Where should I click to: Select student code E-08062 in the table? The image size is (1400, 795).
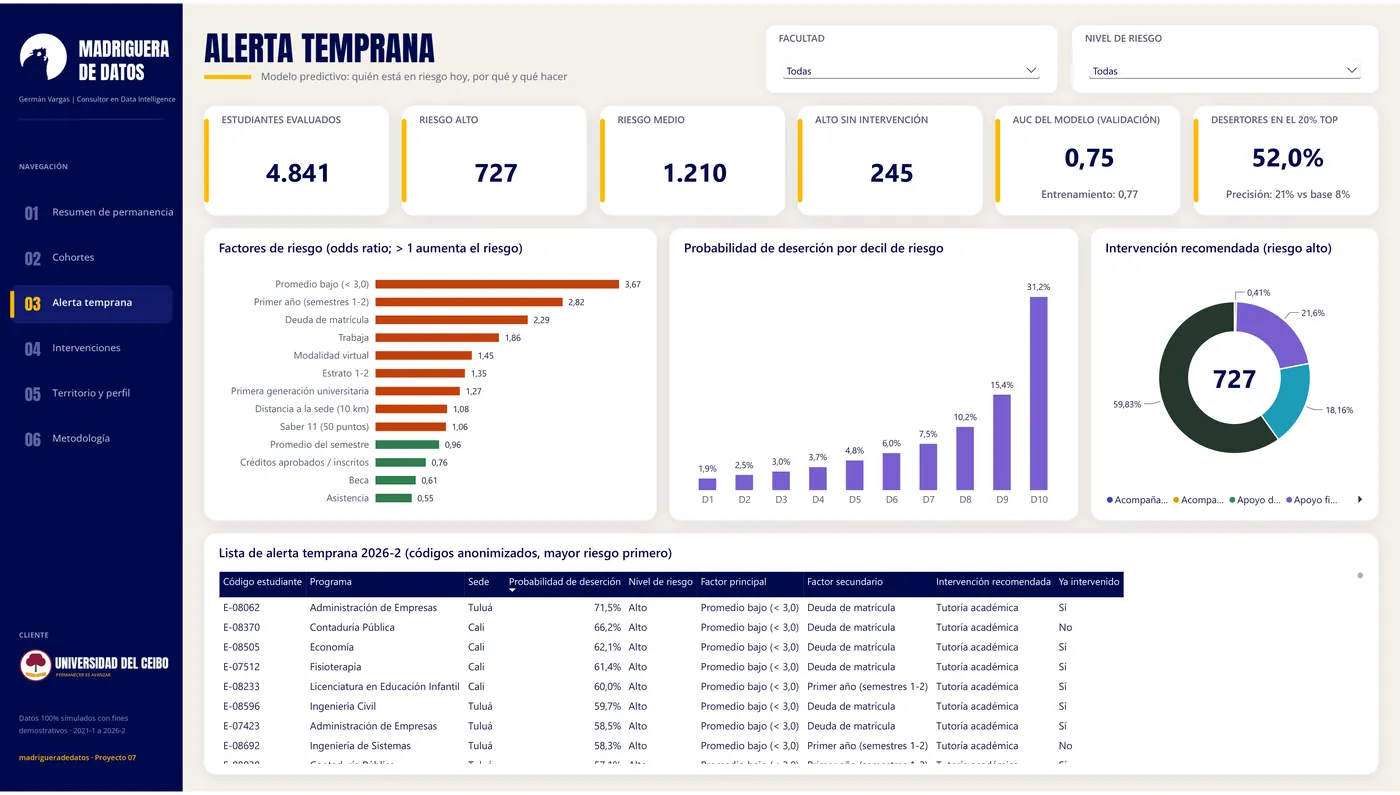click(241, 607)
